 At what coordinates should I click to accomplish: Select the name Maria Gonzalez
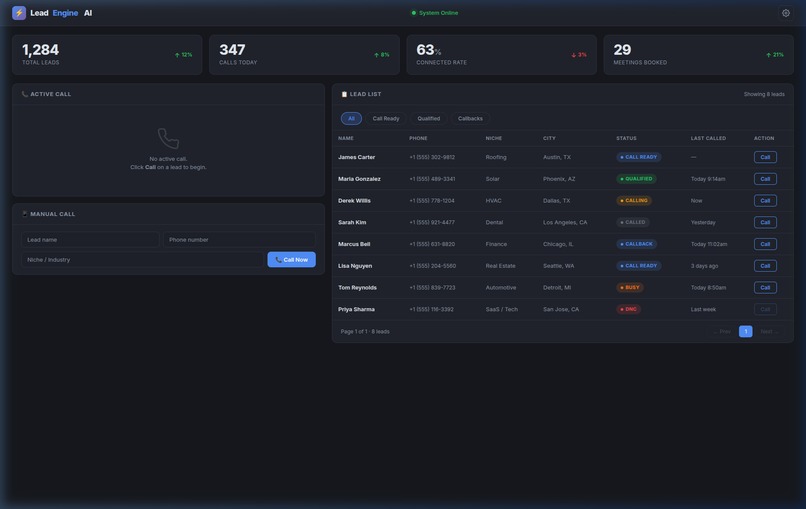(359, 179)
